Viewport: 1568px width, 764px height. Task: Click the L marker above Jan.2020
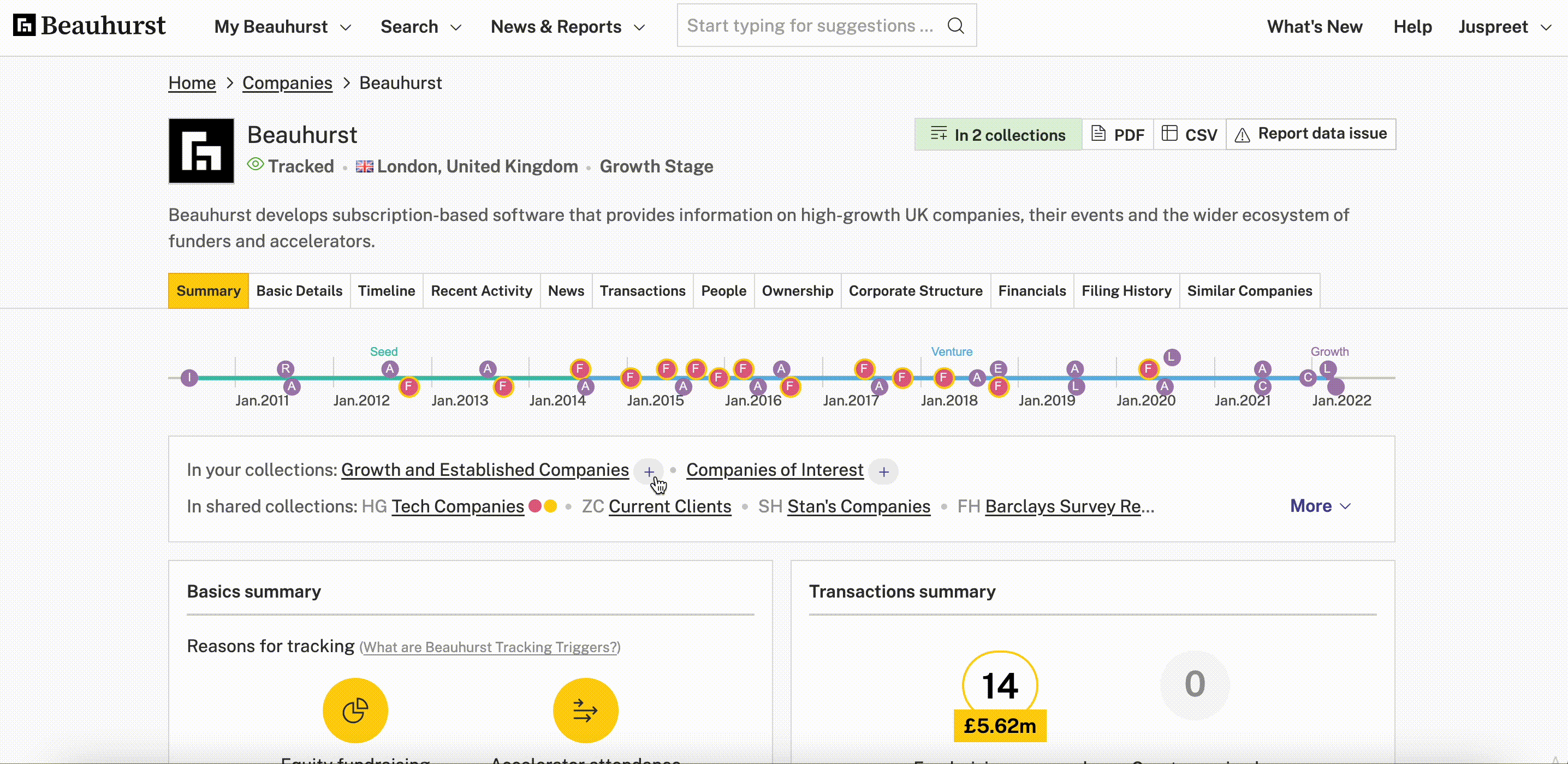coord(1172,357)
